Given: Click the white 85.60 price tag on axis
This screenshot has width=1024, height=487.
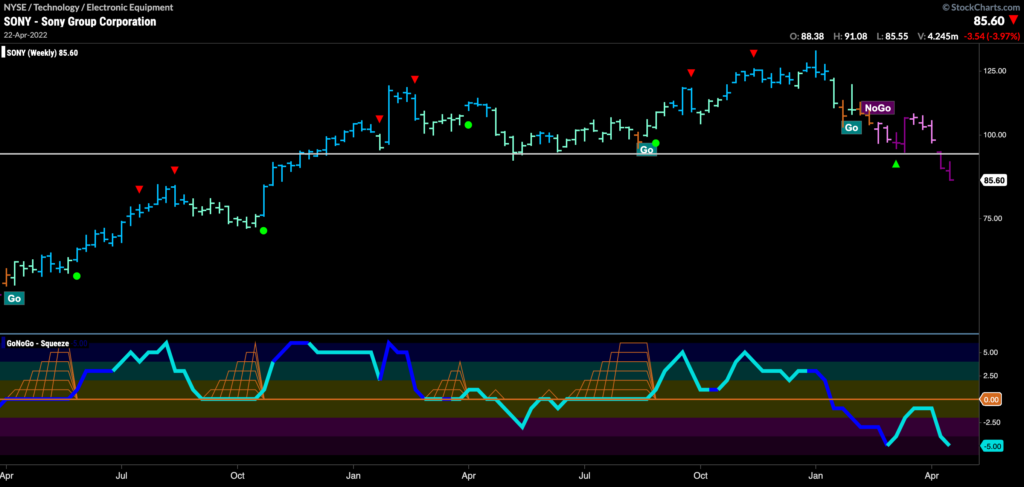Looking at the screenshot, I should [x=993, y=181].
